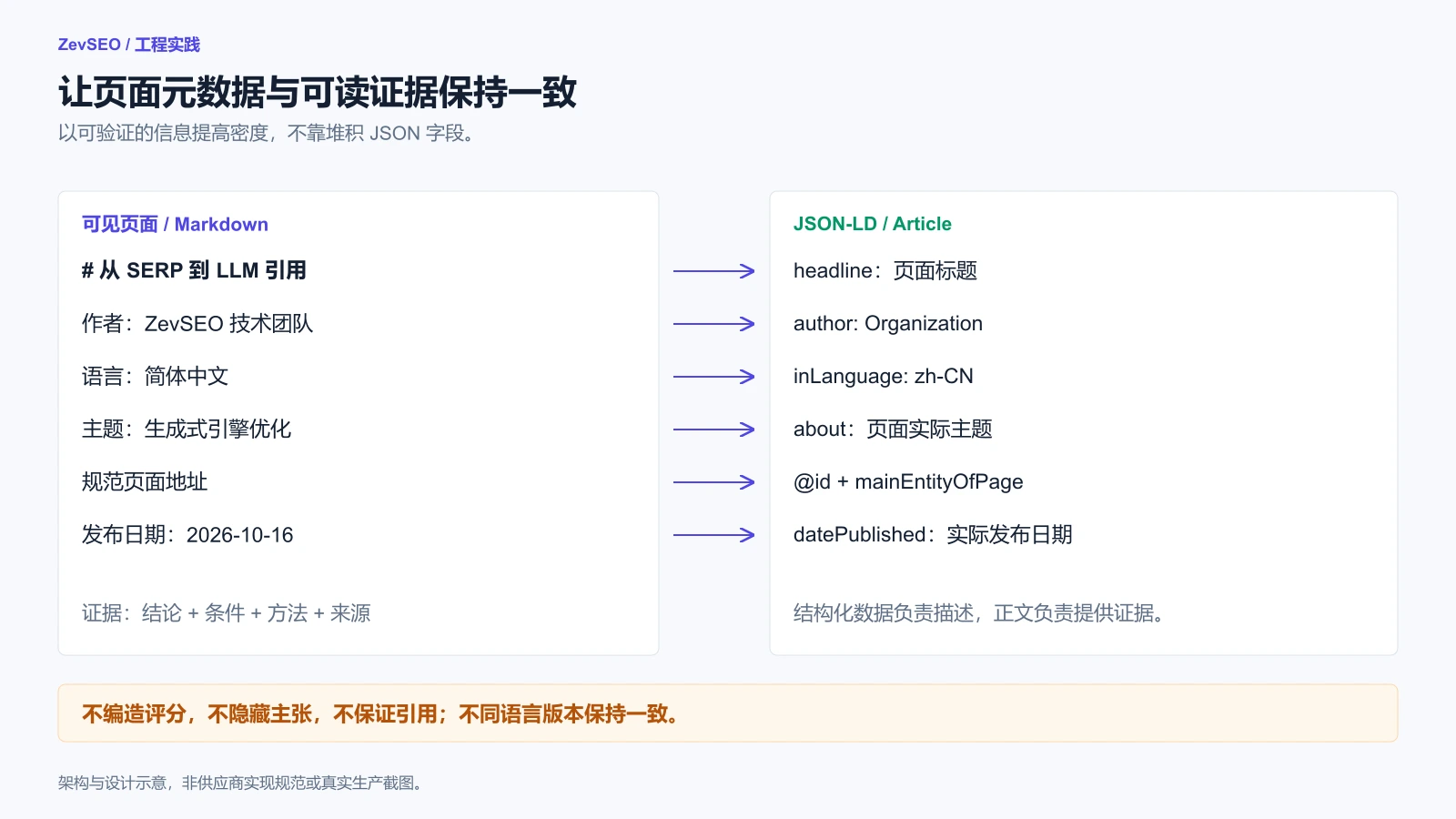
Task: Click the 语言：简体中文 line
Action: click(155, 376)
